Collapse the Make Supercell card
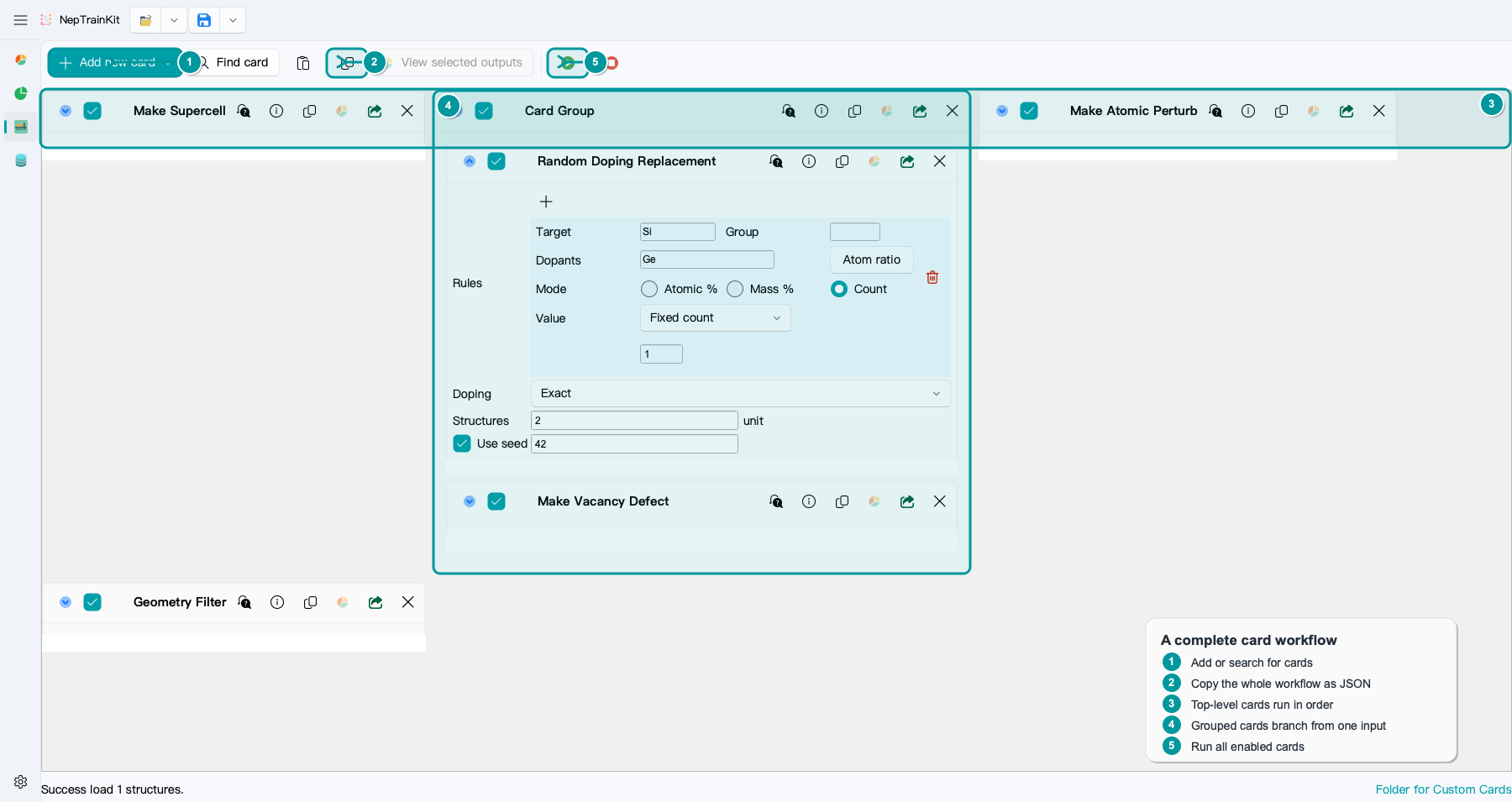This screenshot has height=802, width=1512. 66,111
